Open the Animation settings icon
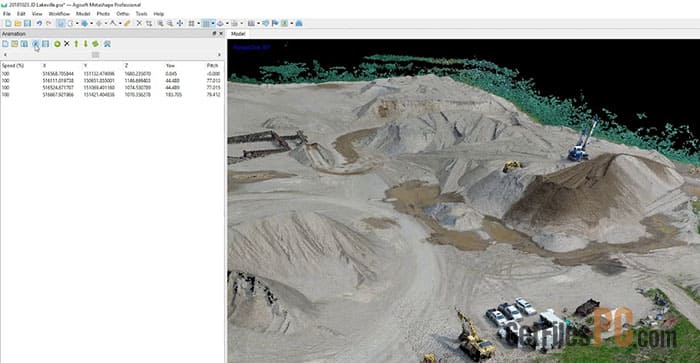 (x=107, y=44)
